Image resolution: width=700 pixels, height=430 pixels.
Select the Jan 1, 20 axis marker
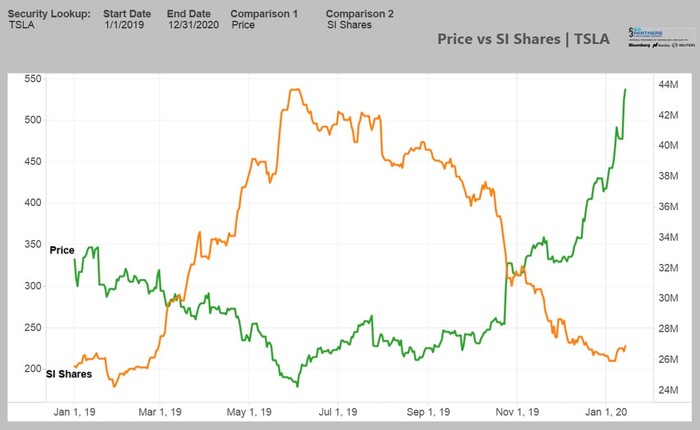606,412
